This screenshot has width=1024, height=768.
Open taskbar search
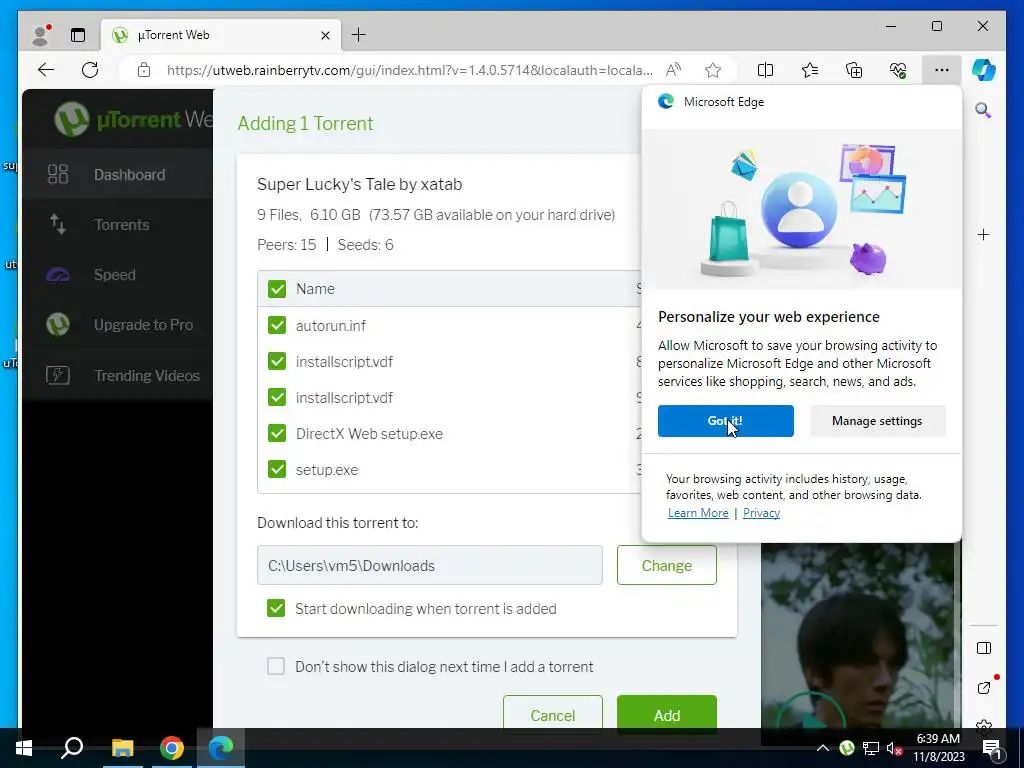72,748
